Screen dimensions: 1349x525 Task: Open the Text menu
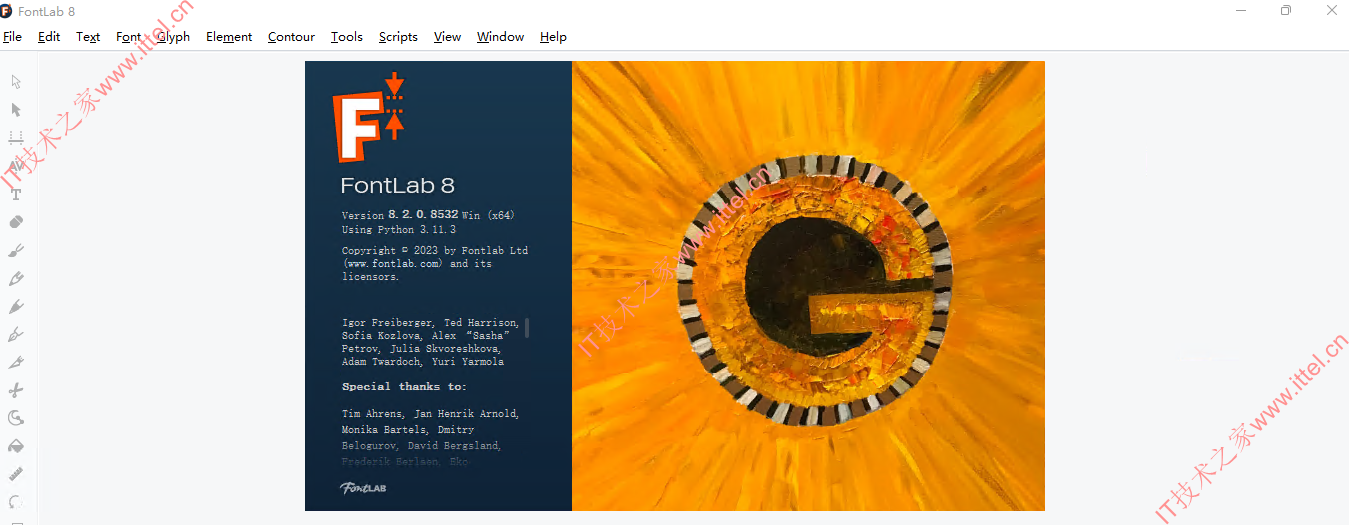click(x=88, y=37)
